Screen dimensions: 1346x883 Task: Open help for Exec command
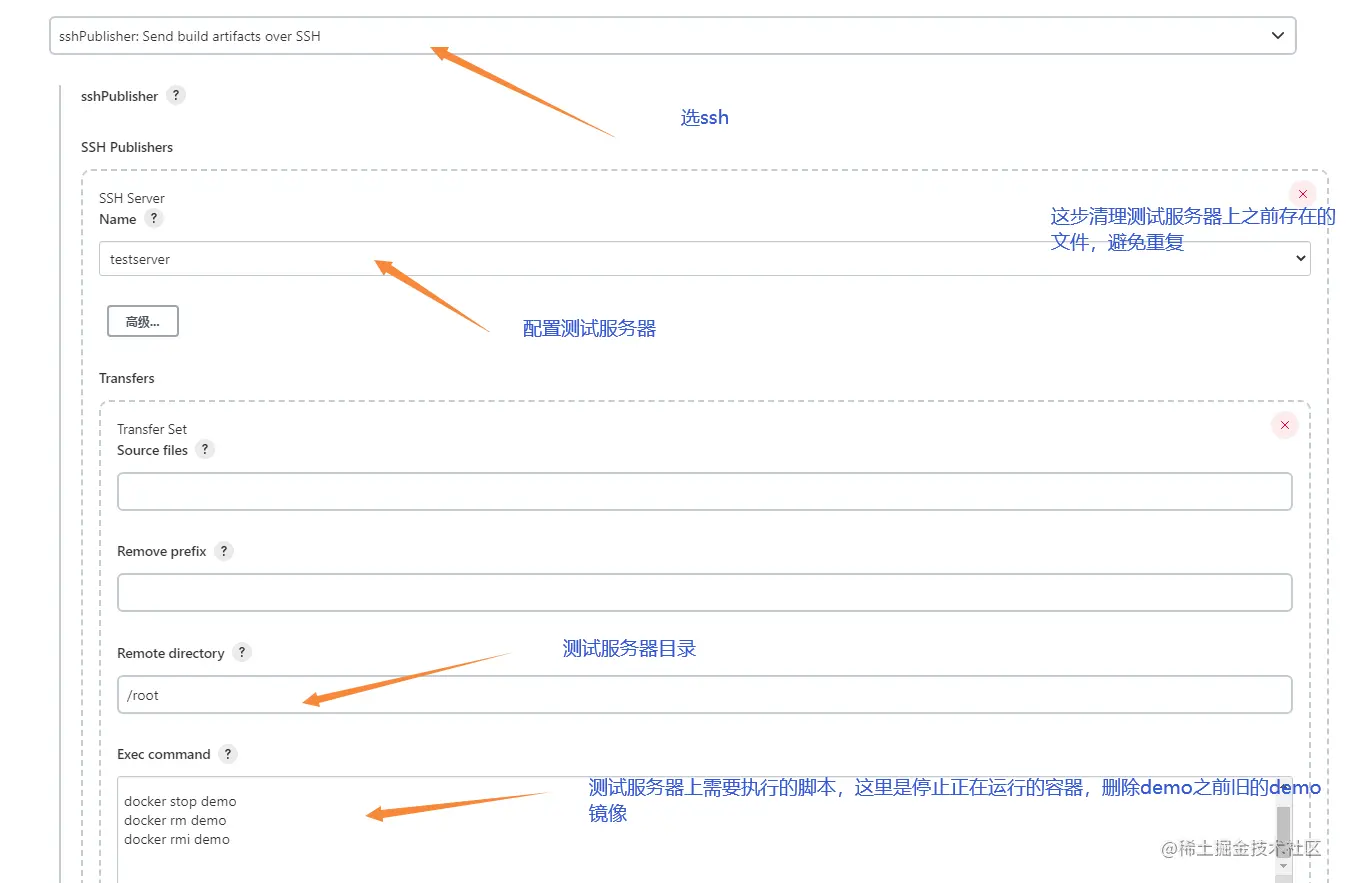click(x=228, y=753)
